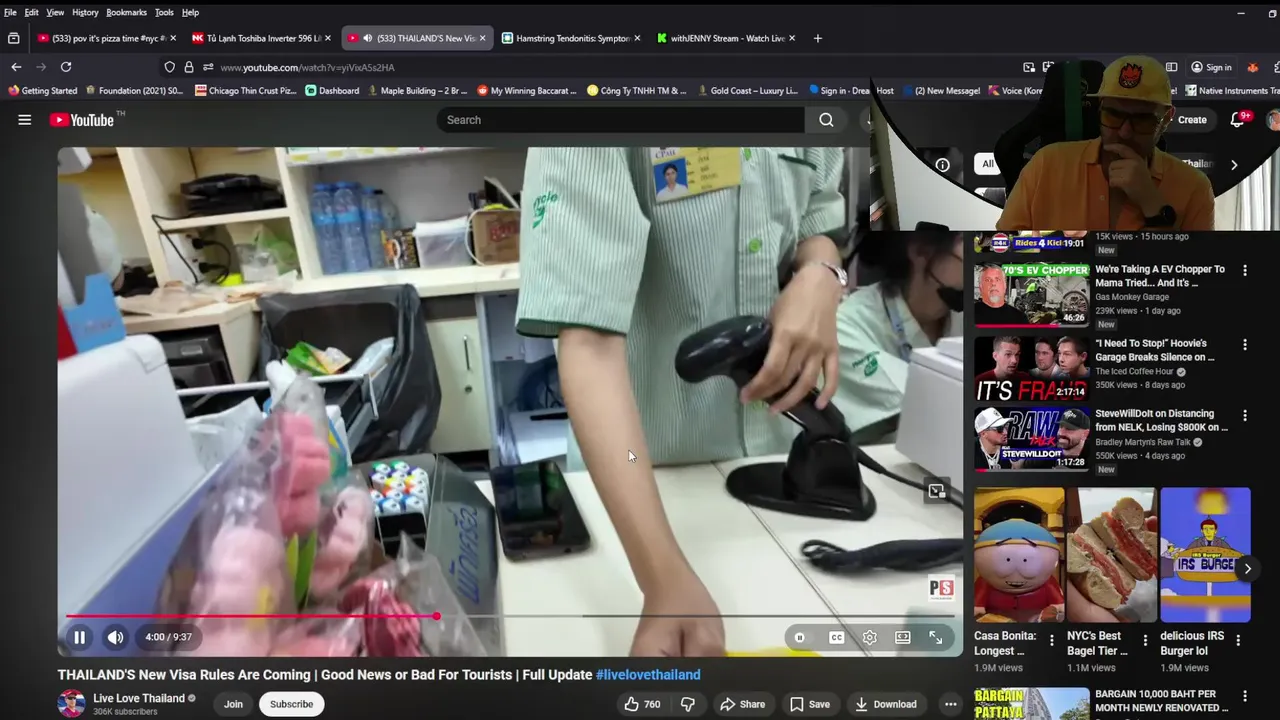1280x720 pixels.
Task: Open more actions ellipsis beside Download
Action: 951,704
